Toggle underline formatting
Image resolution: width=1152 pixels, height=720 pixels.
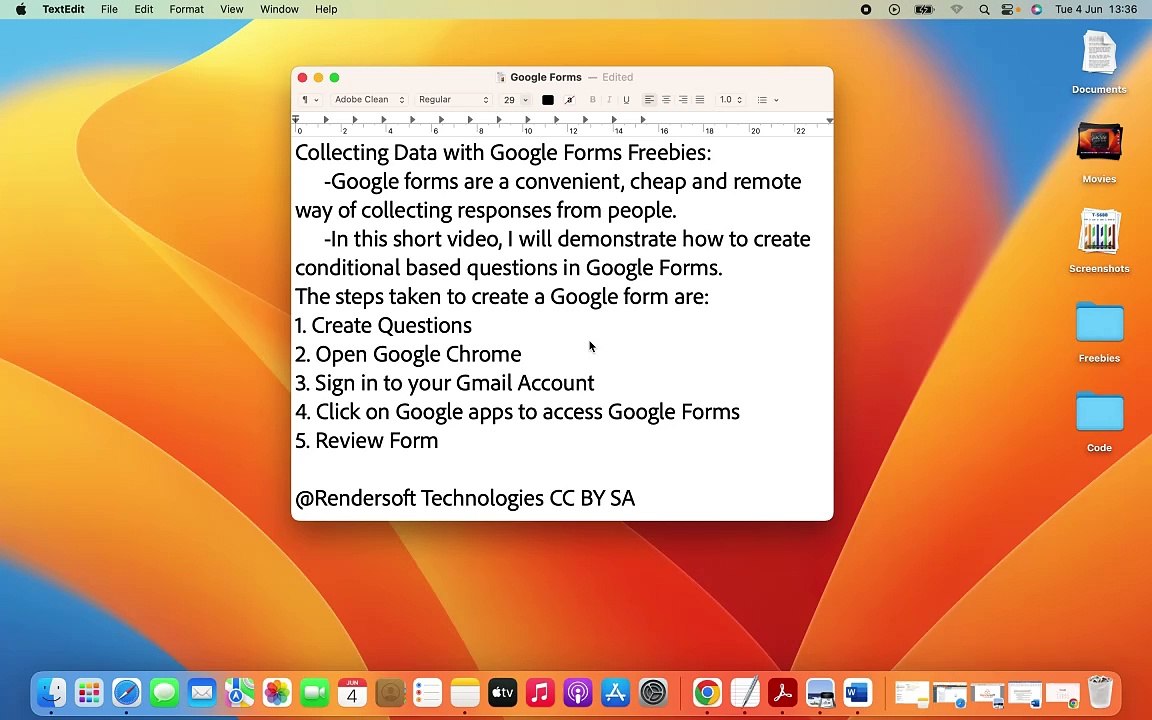[626, 100]
